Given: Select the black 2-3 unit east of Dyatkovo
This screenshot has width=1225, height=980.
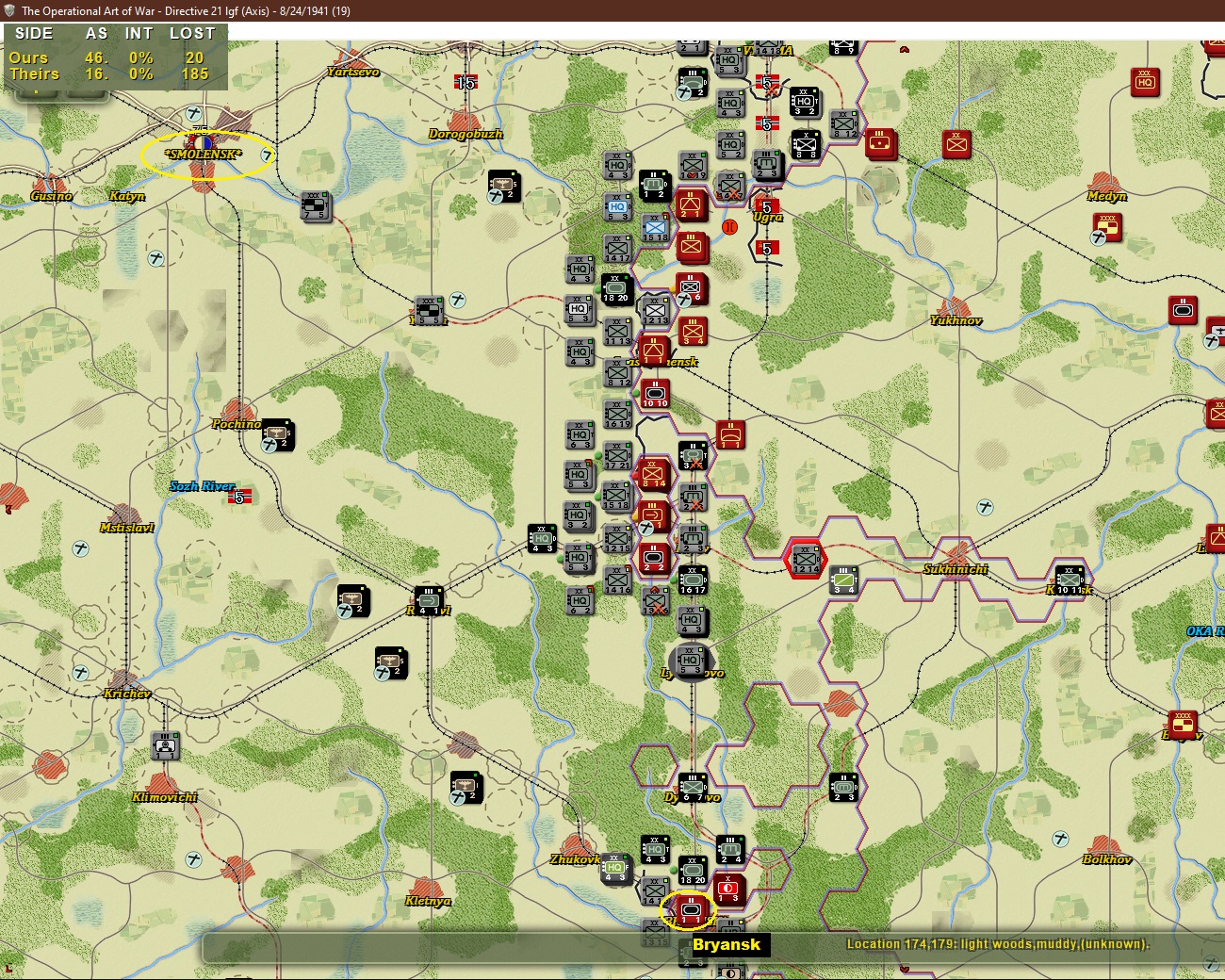Looking at the screenshot, I should (x=843, y=788).
